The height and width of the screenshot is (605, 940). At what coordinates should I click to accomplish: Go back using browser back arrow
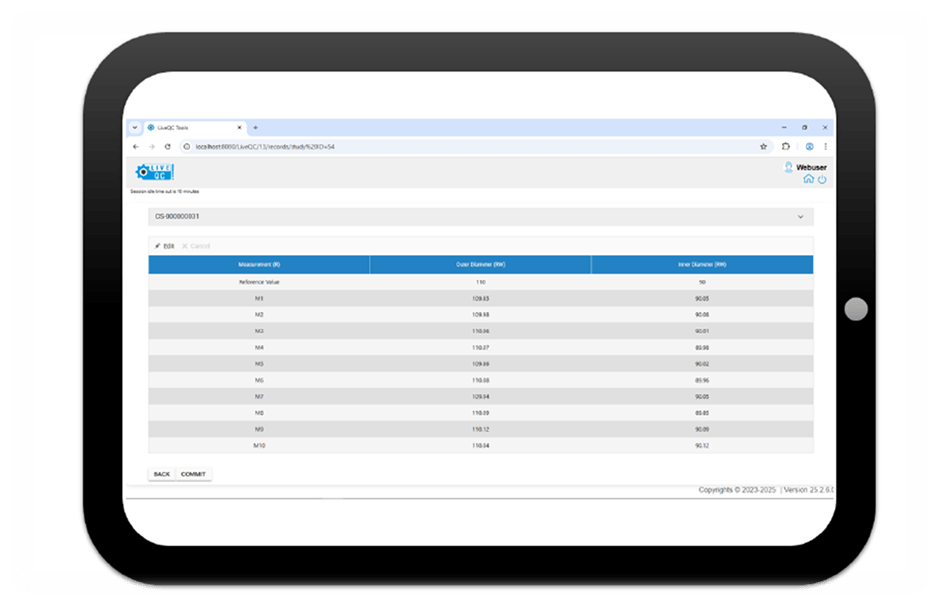click(136, 146)
